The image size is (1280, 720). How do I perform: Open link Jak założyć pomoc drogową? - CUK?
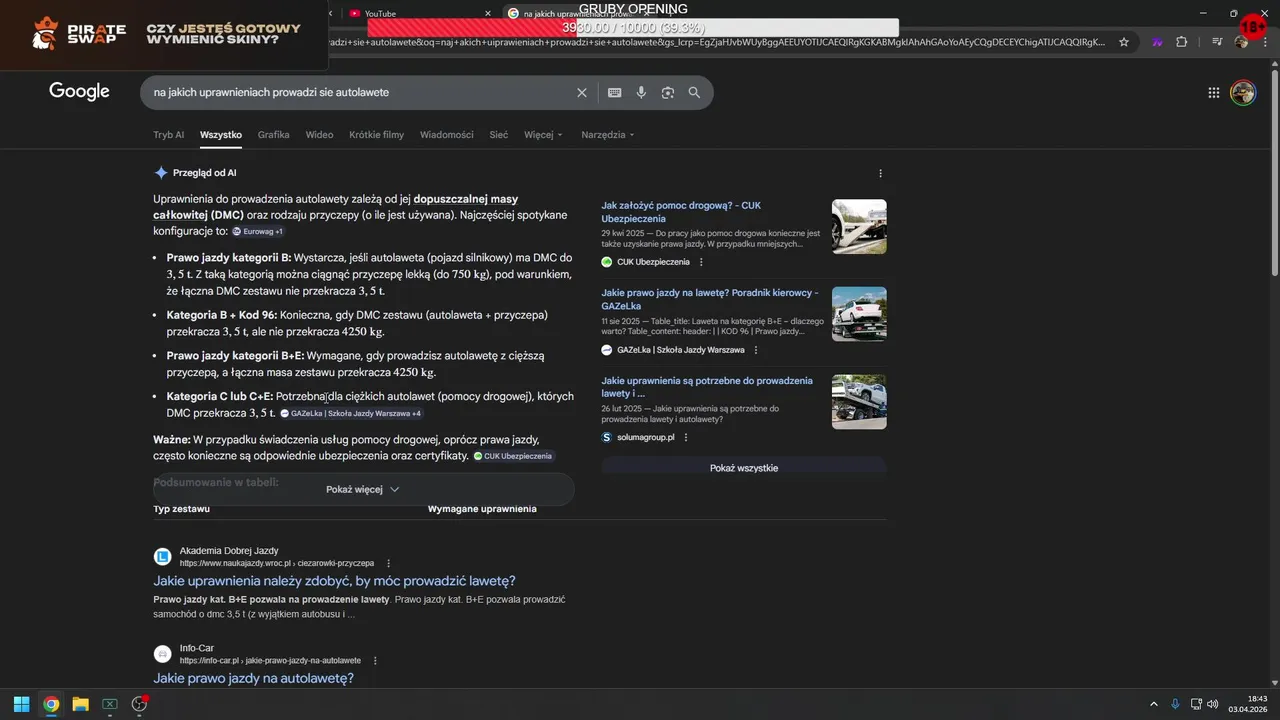[681, 212]
